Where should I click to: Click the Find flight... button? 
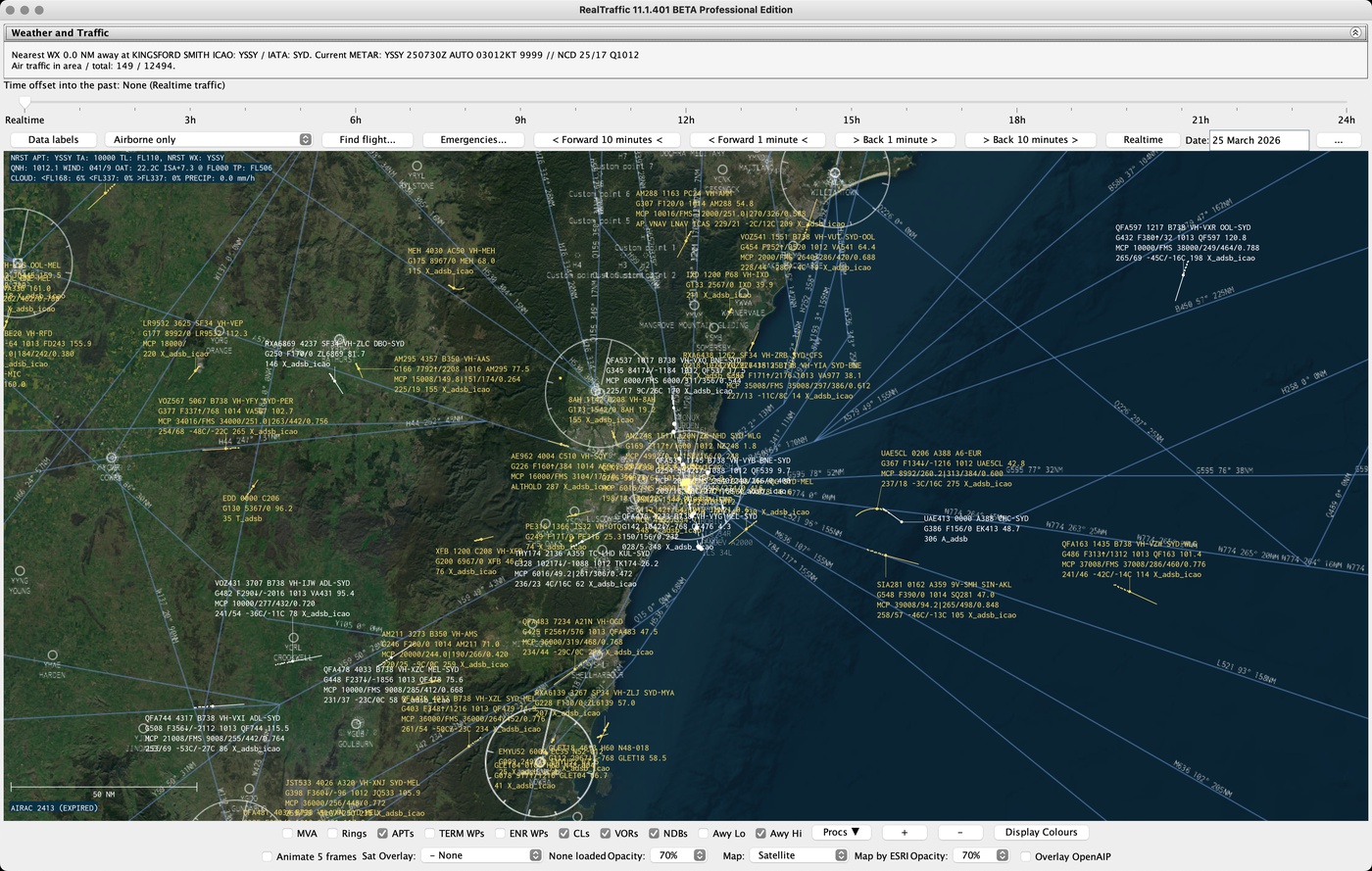(367, 140)
